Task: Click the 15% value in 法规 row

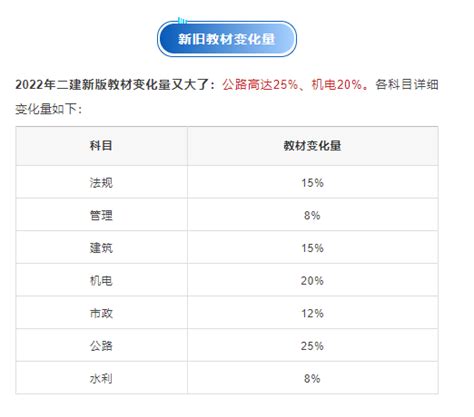Action: click(312, 183)
